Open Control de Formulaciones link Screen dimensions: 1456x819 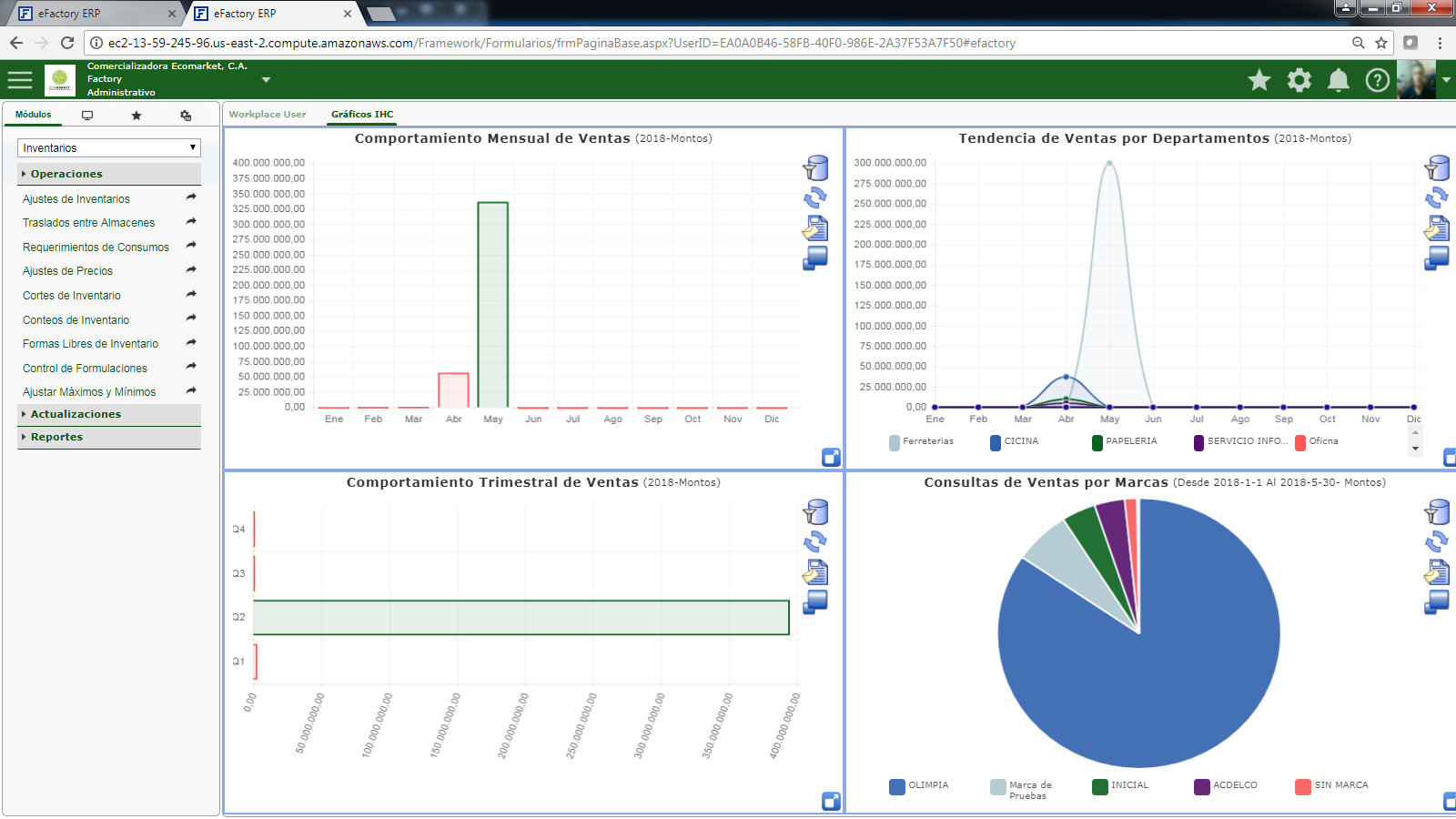point(85,369)
